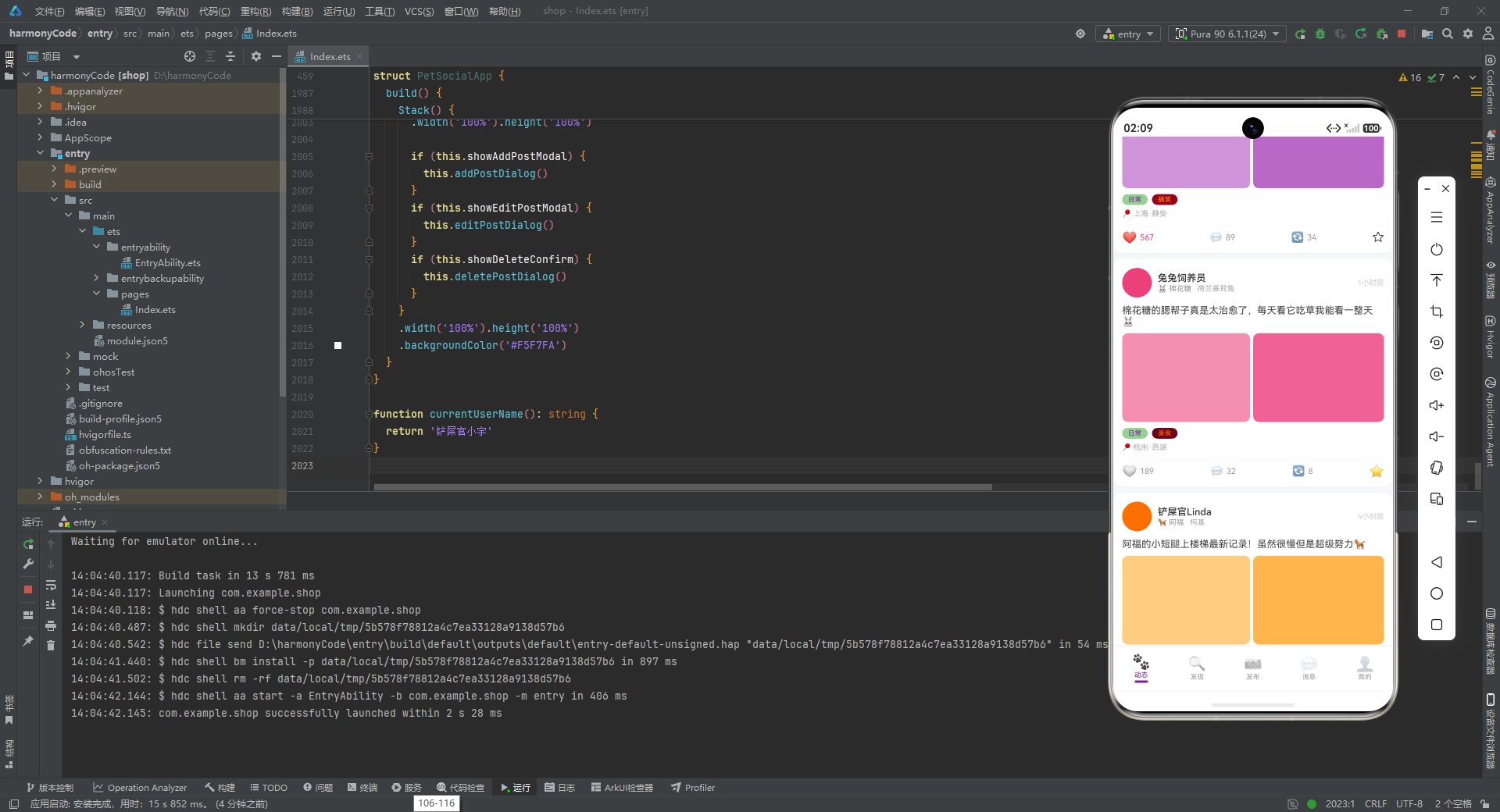Increase the emulator volume
The width and height of the screenshot is (1500, 812).
click(x=1437, y=405)
